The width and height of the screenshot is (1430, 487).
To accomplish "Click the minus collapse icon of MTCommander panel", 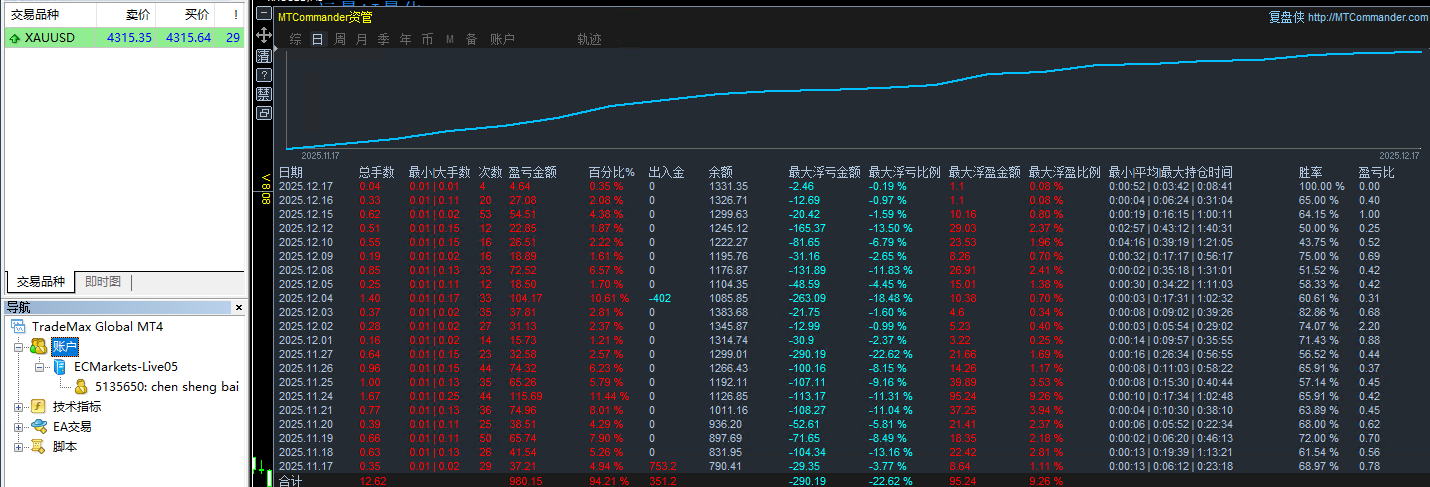I will pos(264,15).
